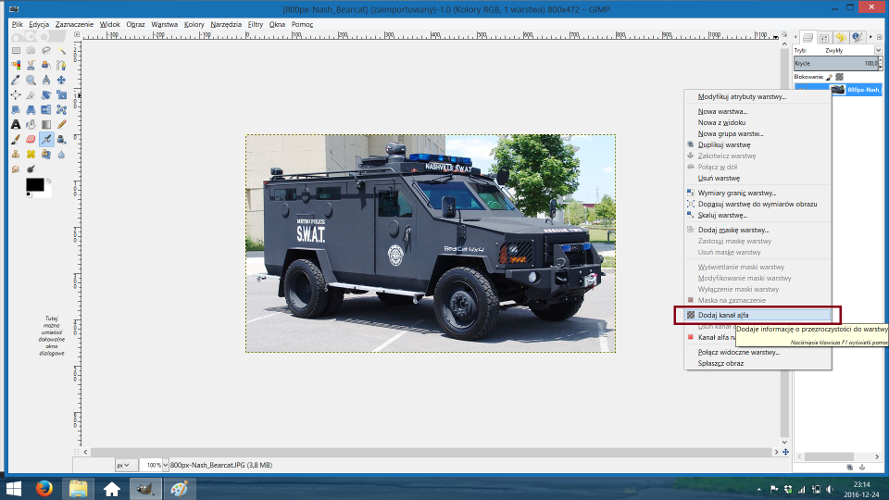This screenshot has height=500, width=889.
Task: Select the Crop tool
Action: pos(31,95)
